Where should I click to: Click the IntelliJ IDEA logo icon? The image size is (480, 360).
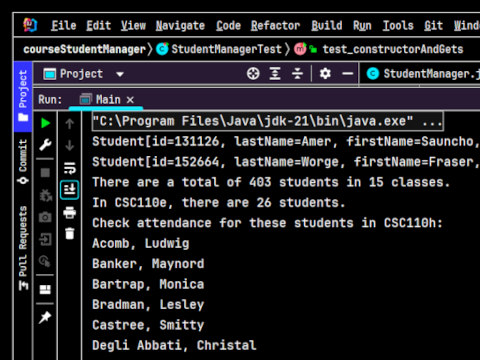[30, 25]
